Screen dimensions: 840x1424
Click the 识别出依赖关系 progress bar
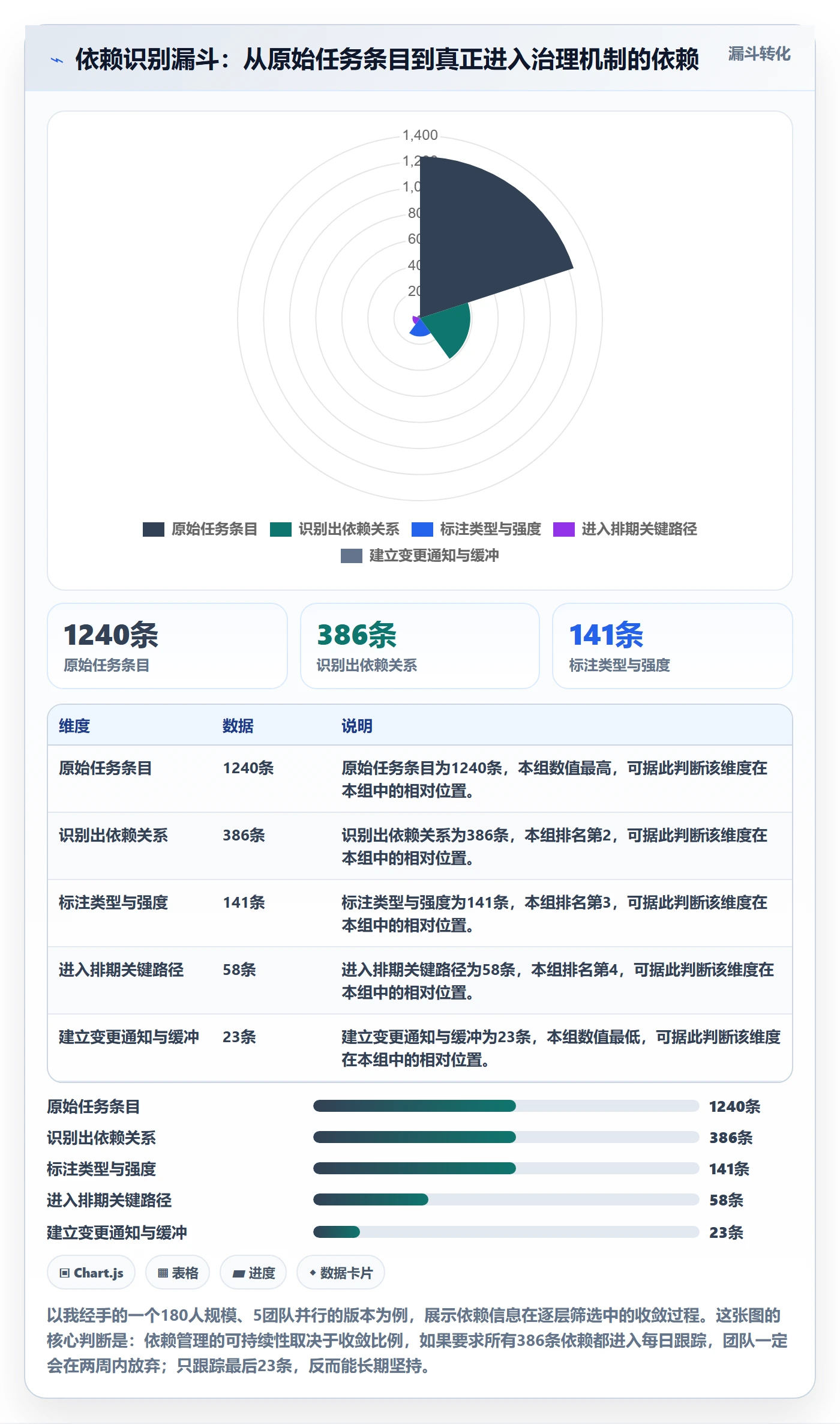506,1137
